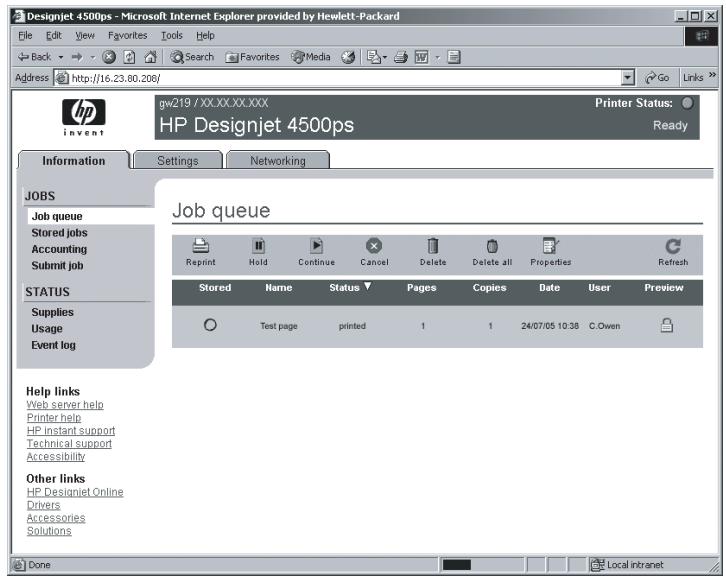Open the Favorites toolbar button
The height and width of the screenshot is (578, 726).
click(252, 57)
